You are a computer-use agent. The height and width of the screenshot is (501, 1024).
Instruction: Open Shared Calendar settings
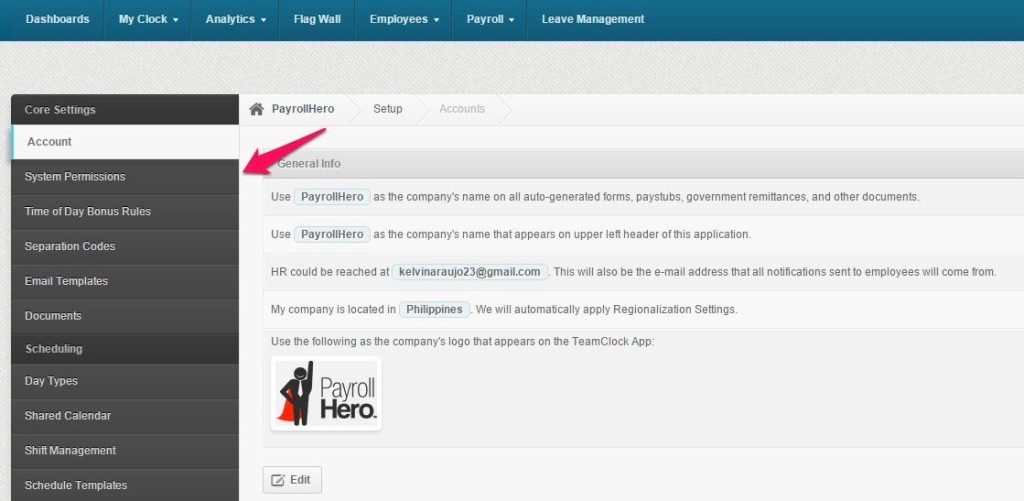coord(125,415)
